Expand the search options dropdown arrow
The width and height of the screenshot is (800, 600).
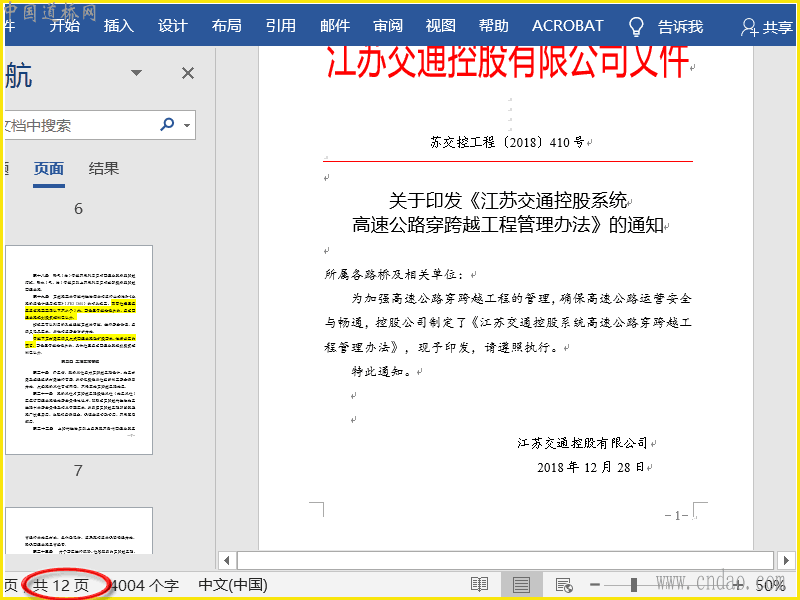point(187,125)
